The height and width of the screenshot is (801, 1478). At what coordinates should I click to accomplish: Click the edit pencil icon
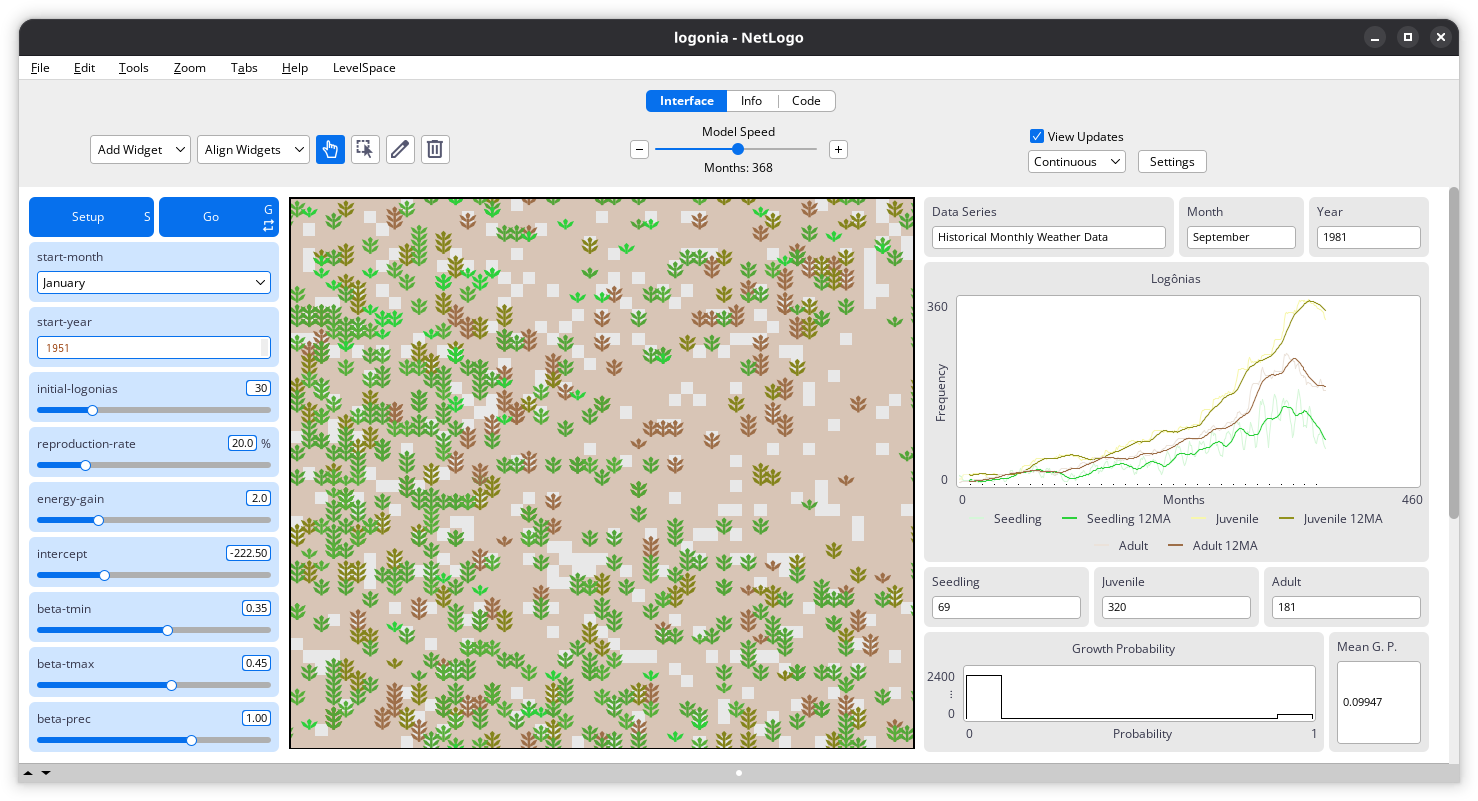point(400,150)
